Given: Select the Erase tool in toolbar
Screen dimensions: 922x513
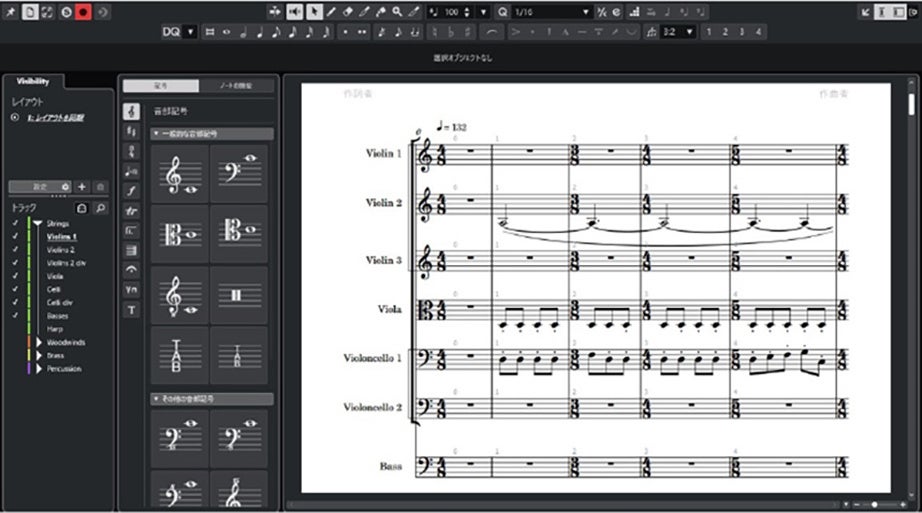Looking at the screenshot, I should coord(348,12).
